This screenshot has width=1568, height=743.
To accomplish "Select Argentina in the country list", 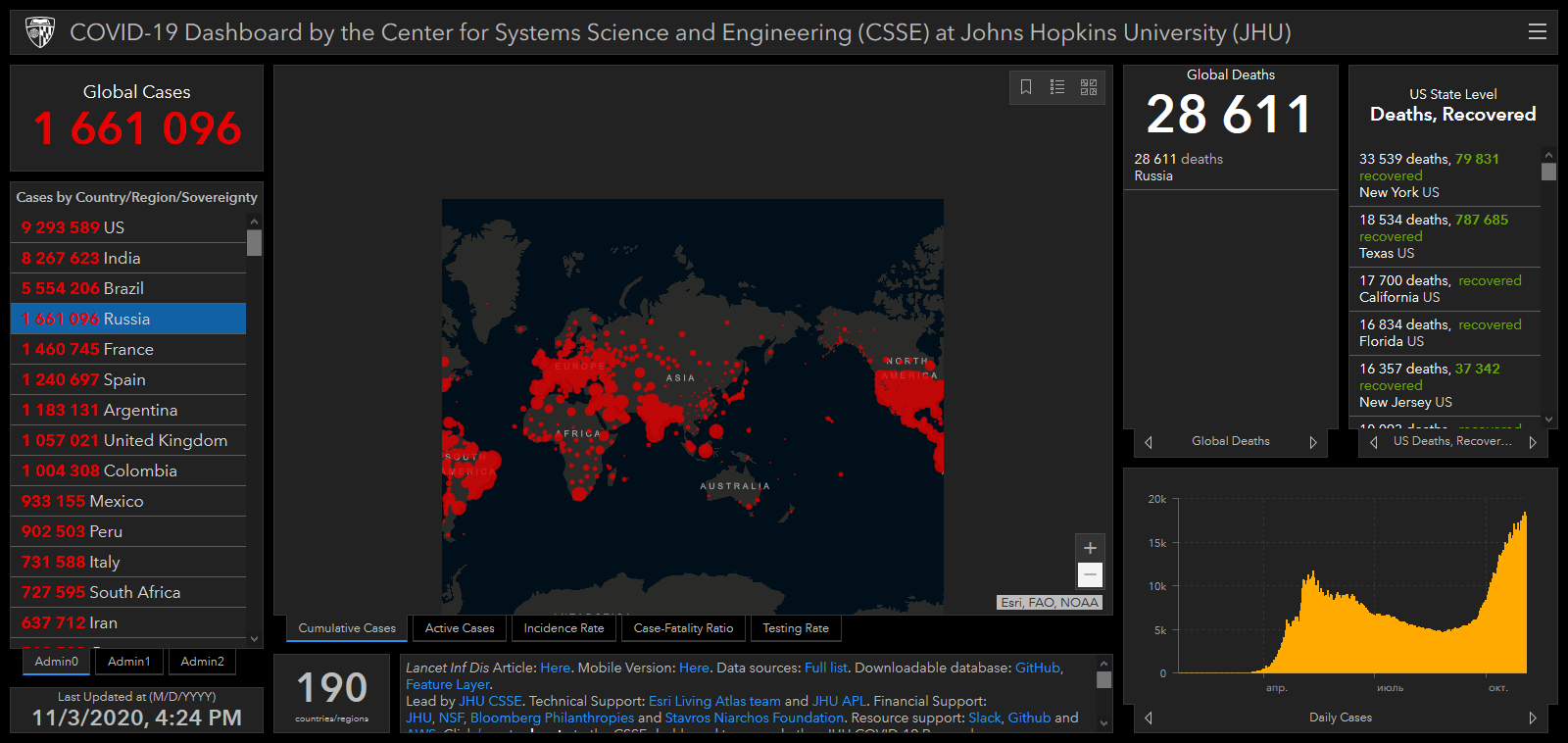I will click(128, 410).
